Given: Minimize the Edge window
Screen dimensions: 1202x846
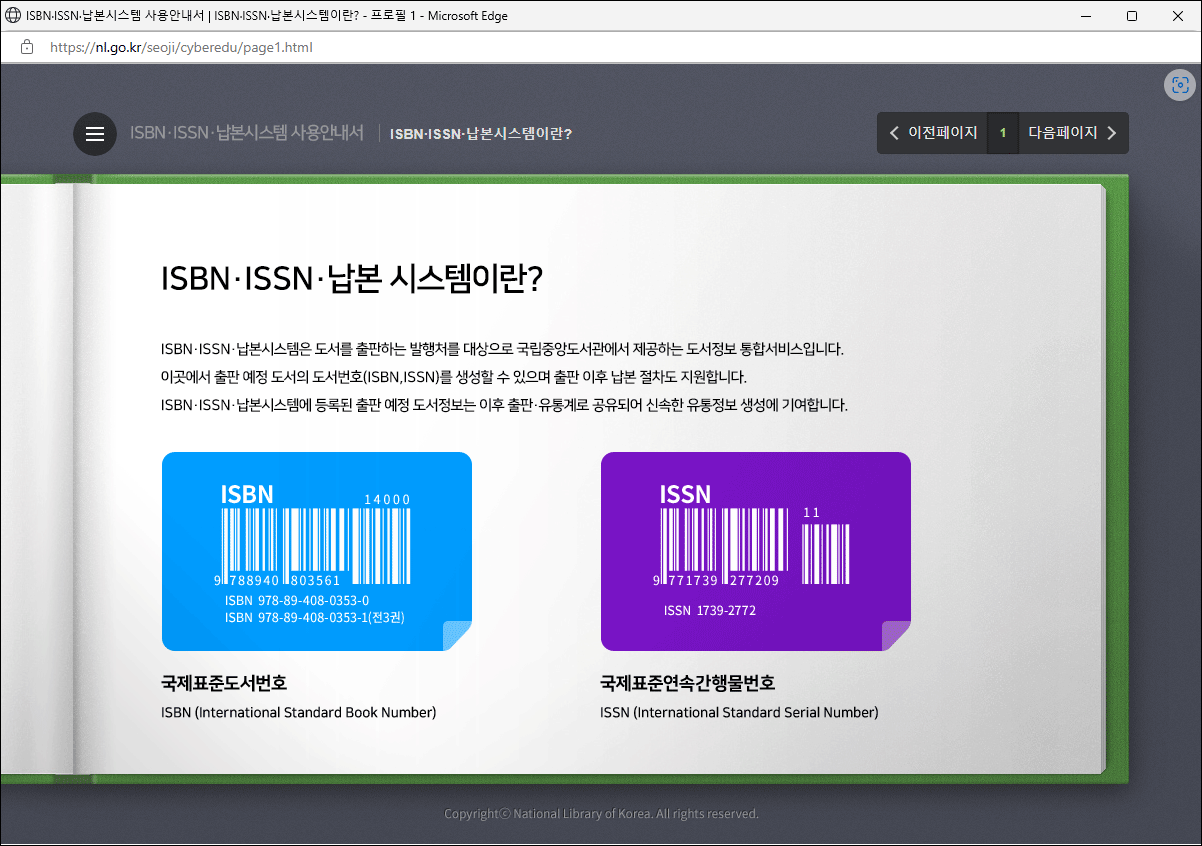Looking at the screenshot, I should [x=1087, y=16].
